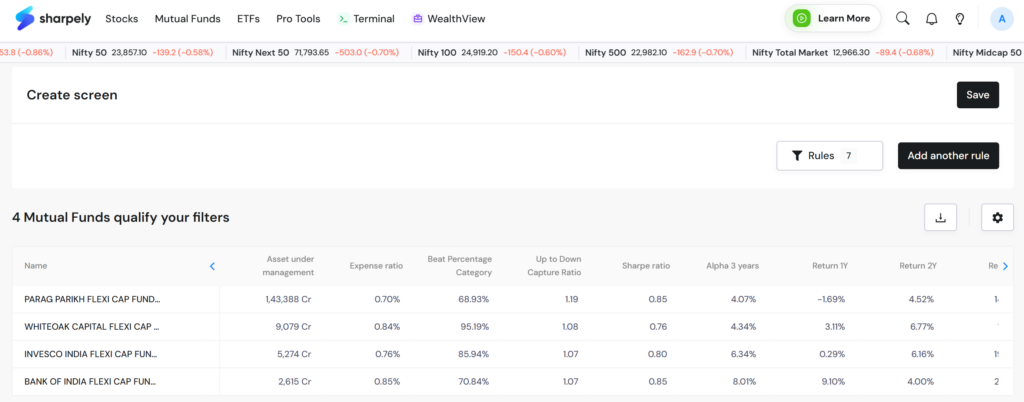Open the Mutual Funds menu

click(x=187, y=19)
